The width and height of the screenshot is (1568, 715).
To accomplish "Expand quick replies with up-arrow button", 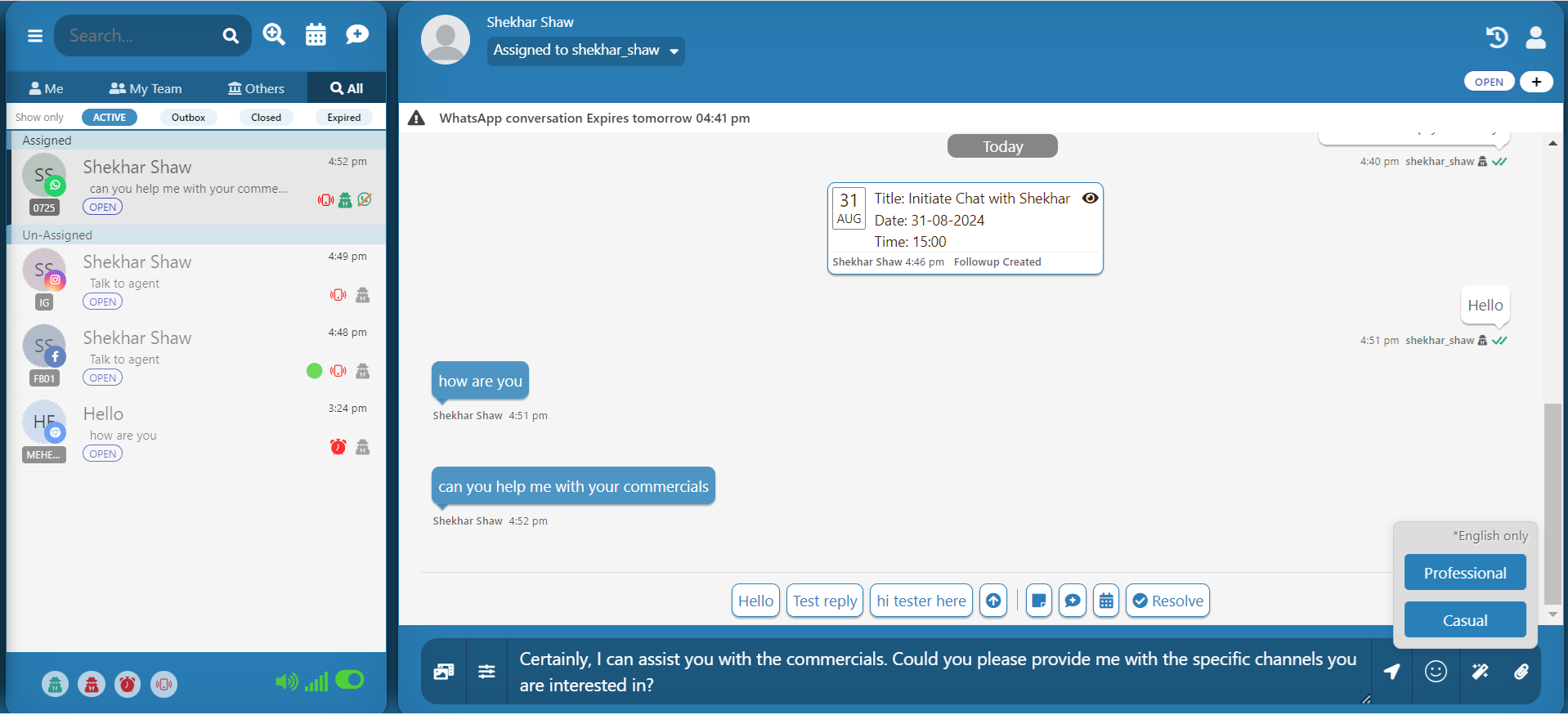I will coord(993,601).
